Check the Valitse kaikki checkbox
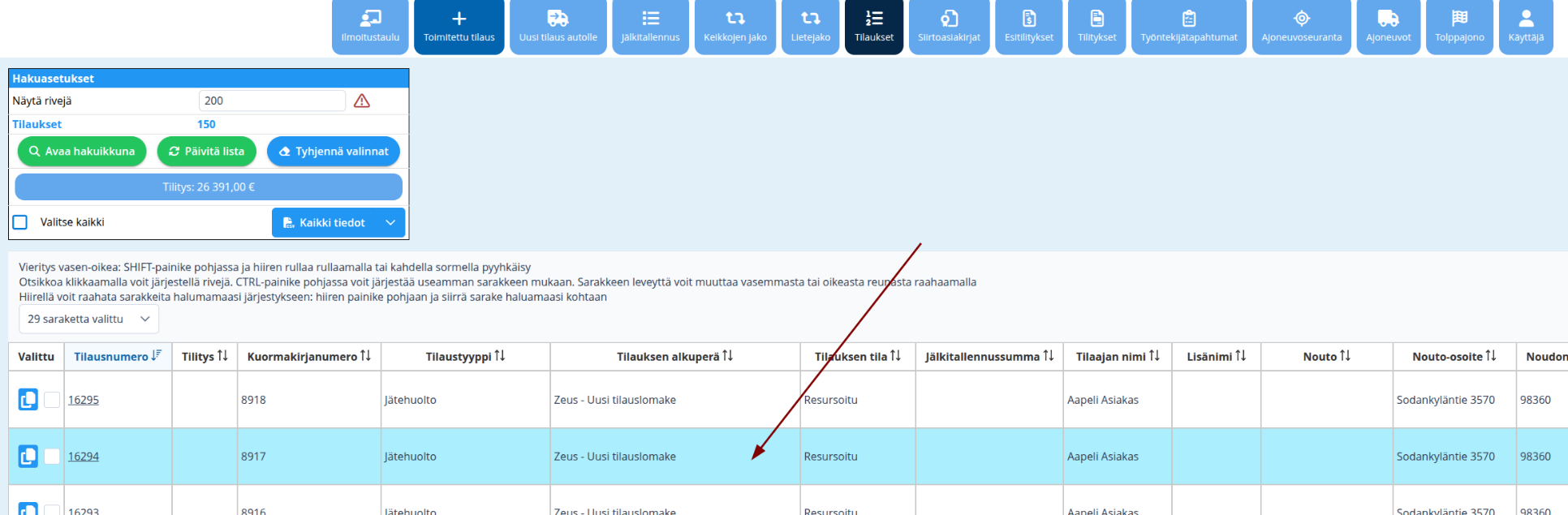 point(20,222)
